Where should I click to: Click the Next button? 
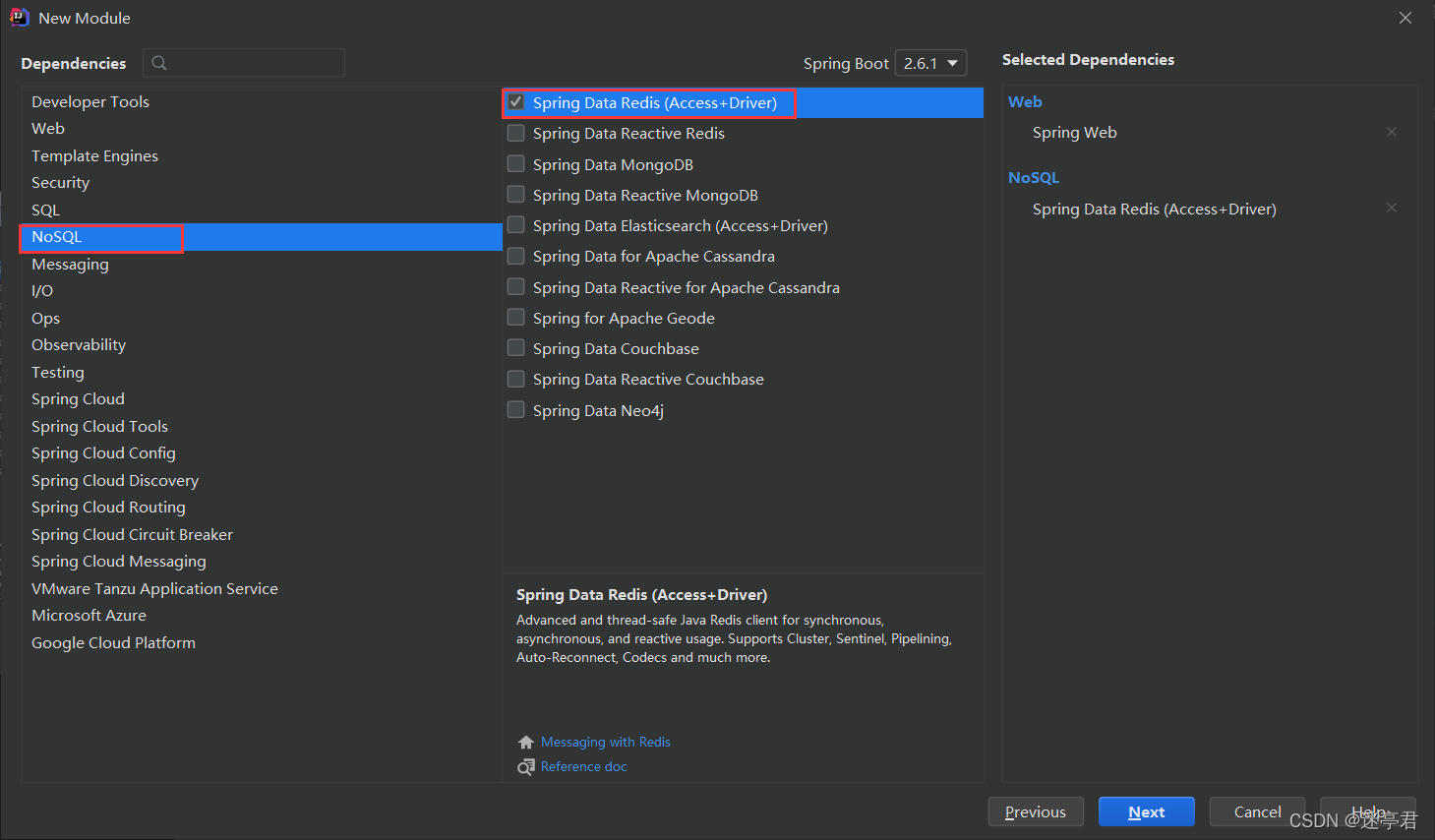[x=1147, y=811]
